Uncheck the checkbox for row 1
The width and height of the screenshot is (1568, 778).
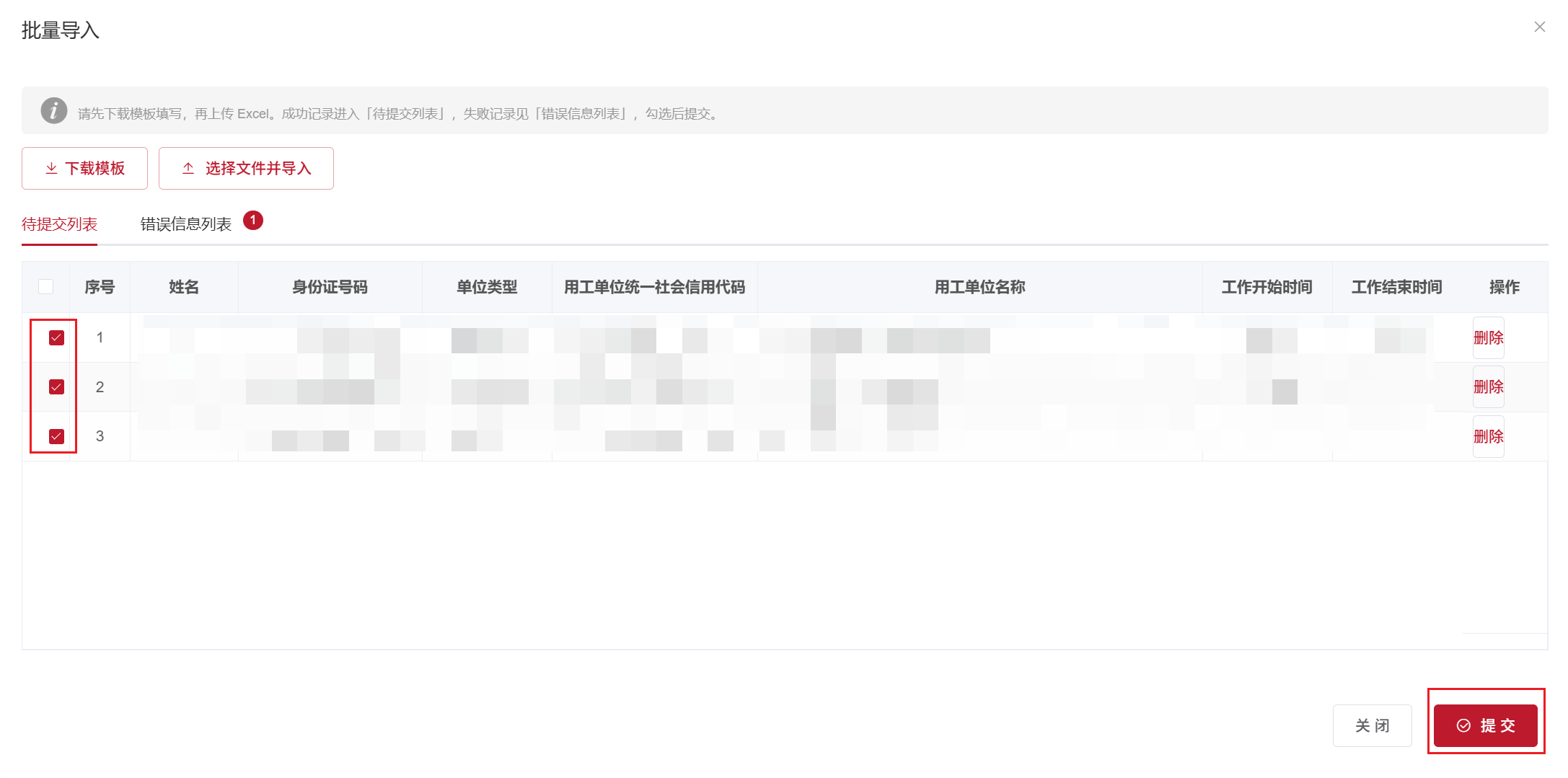pos(56,337)
